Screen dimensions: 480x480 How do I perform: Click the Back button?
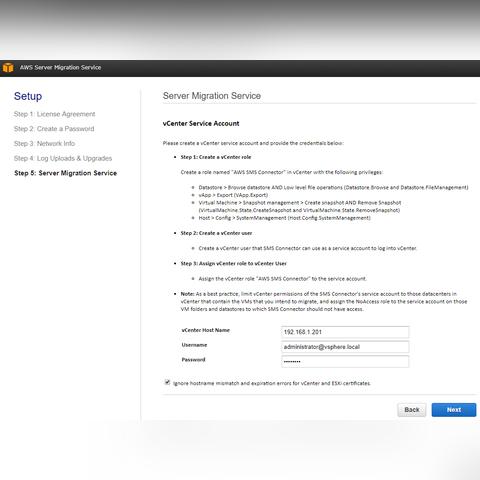pos(412,410)
